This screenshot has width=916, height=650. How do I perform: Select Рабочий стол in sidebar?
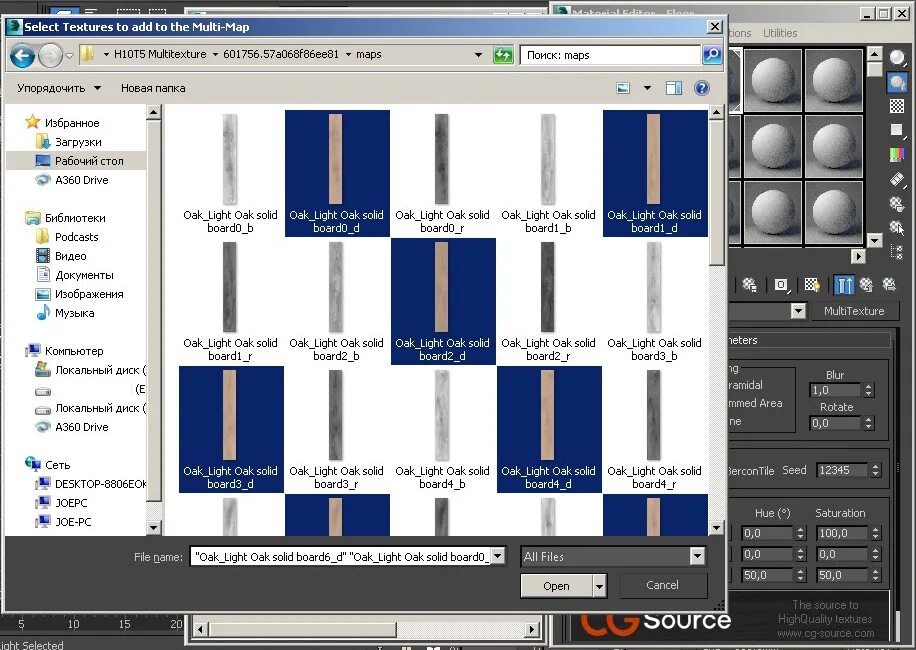(89, 161)
